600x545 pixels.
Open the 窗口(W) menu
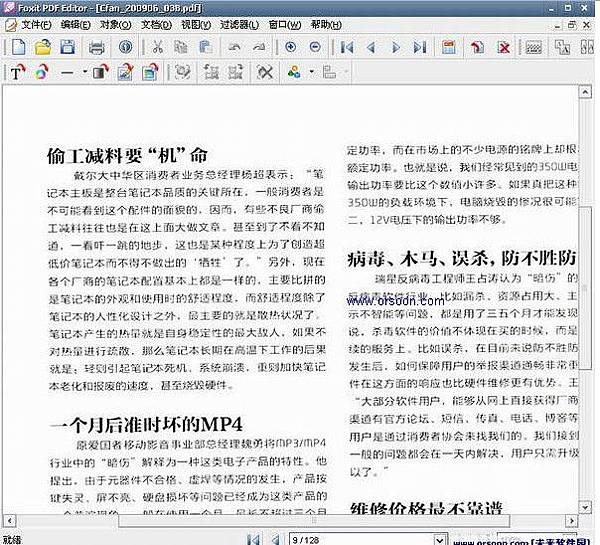click(x=285, y=25)
